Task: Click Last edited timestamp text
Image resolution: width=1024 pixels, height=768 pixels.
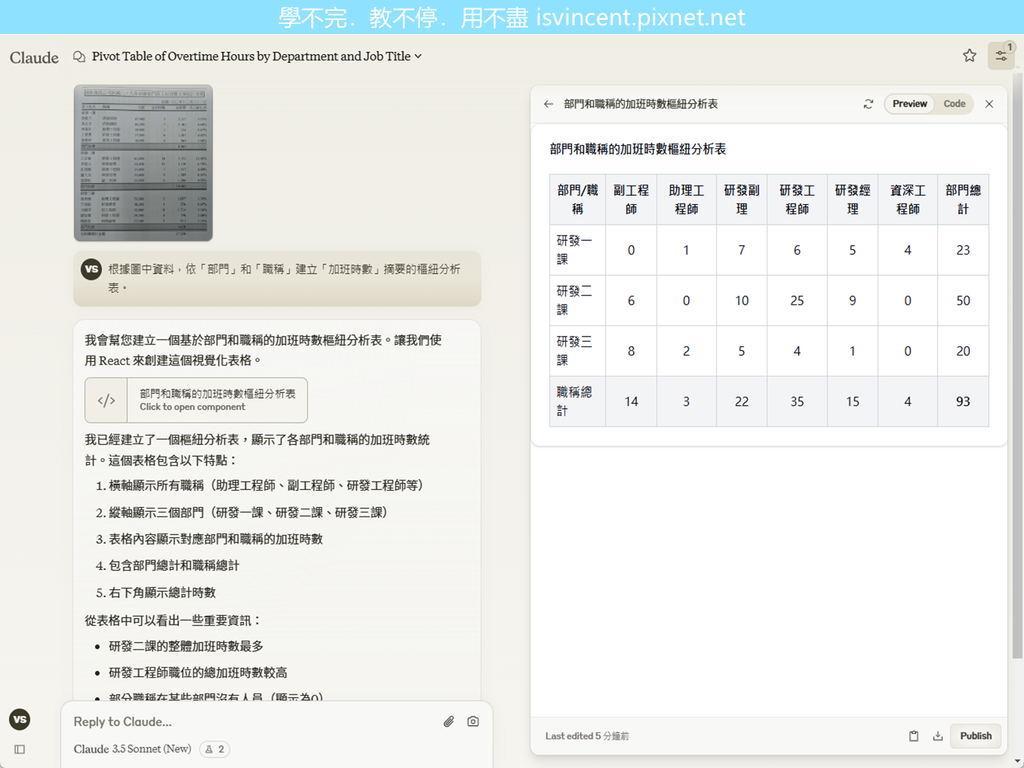Action: click(x=587, y=736)
